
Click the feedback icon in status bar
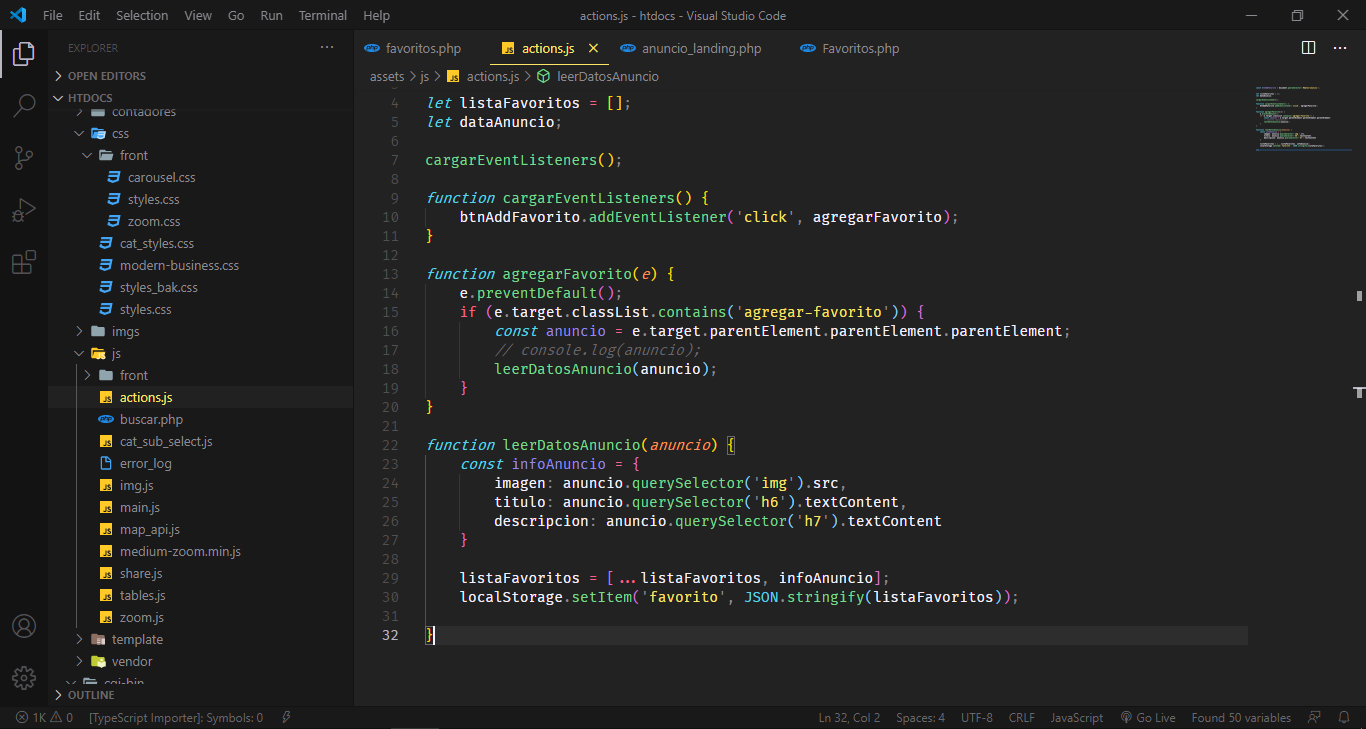(1314, 717)
